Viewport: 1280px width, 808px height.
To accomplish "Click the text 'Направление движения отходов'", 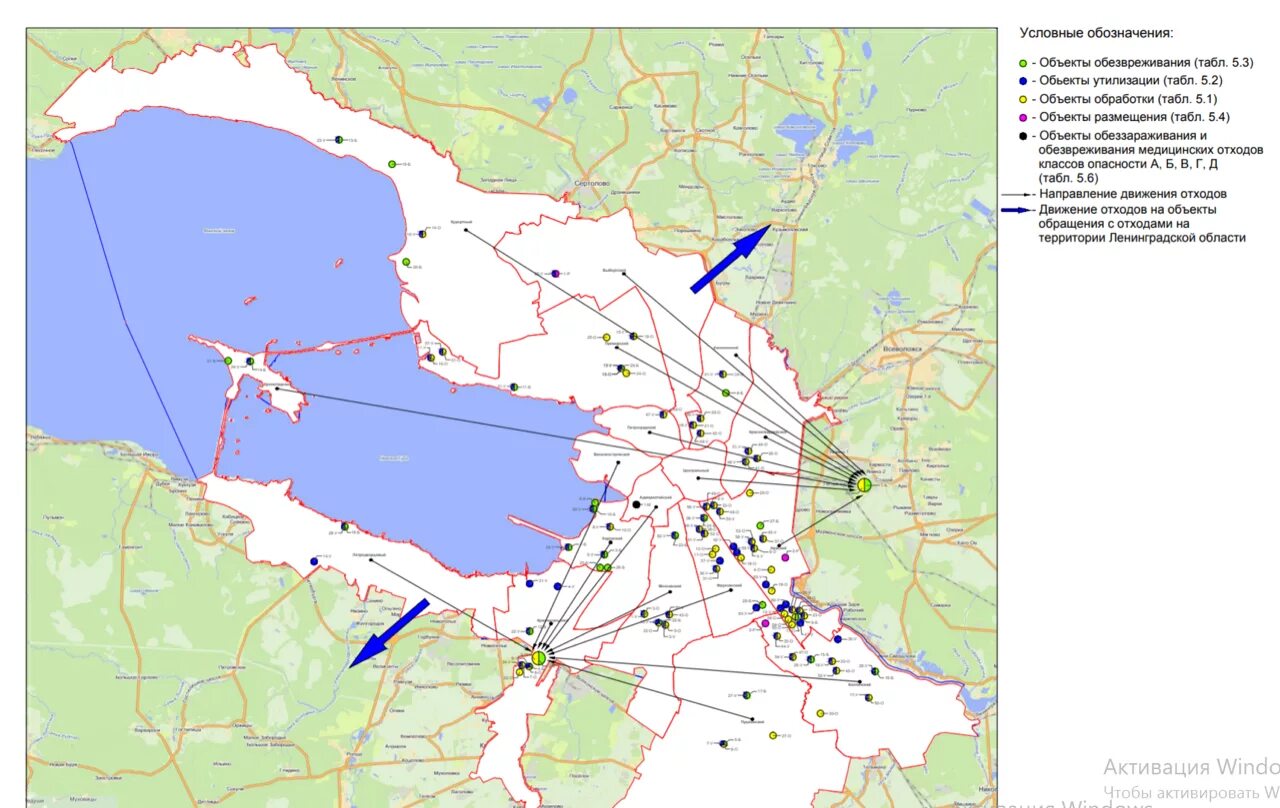I will pos(1133,194).
